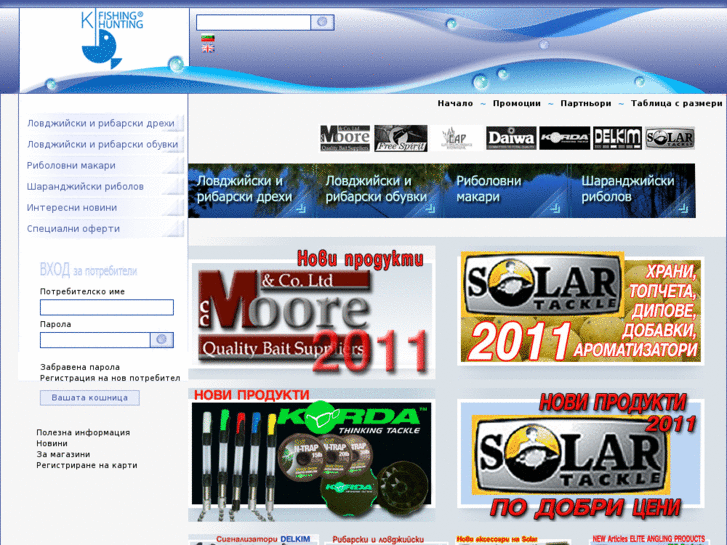Open the Moore brand logo
Image resolution: width=727 pixels, height=545 pixels.
point(345,138)
